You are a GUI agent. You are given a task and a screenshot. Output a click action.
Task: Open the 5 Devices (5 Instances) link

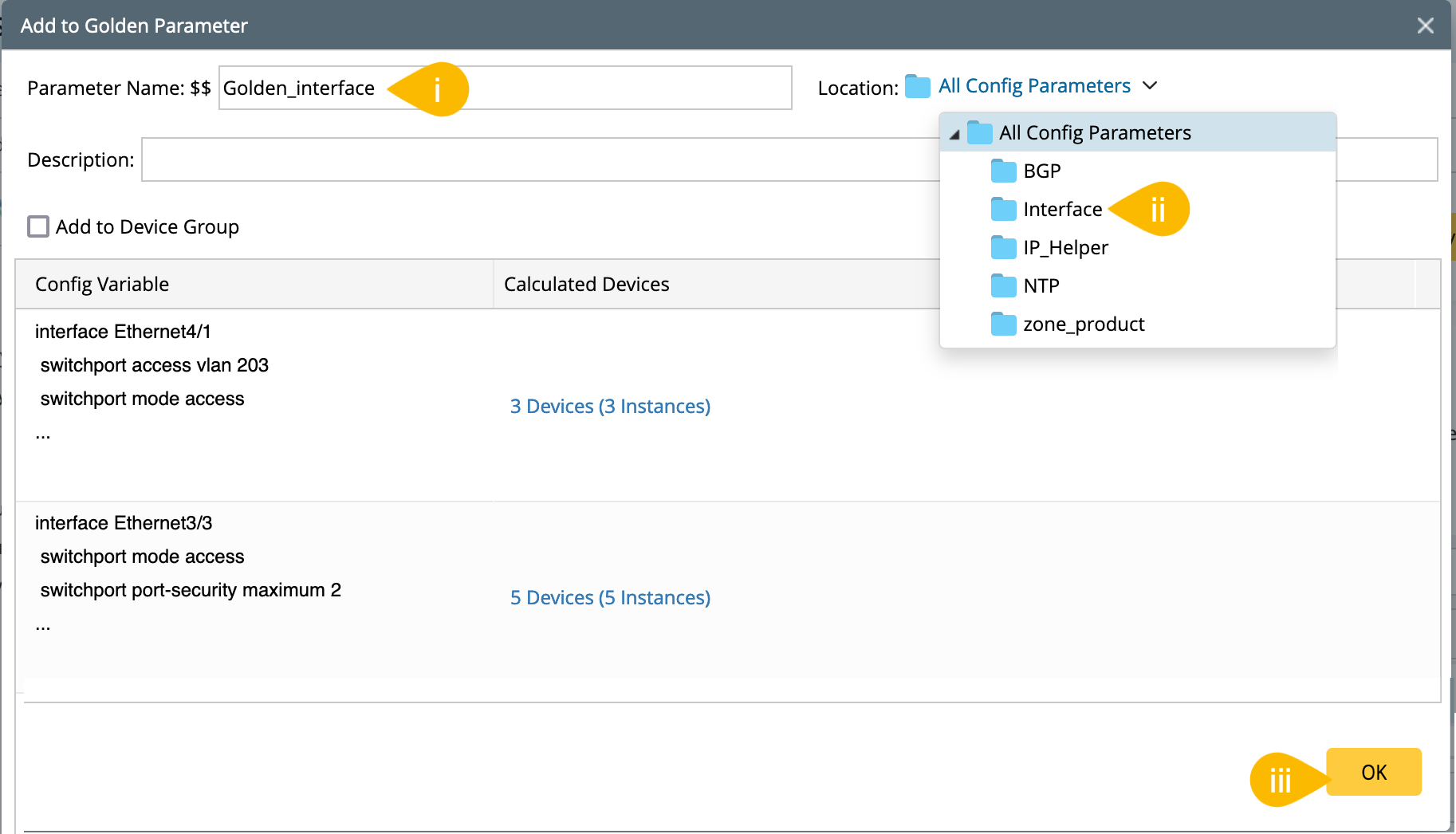tap(610, 597)
